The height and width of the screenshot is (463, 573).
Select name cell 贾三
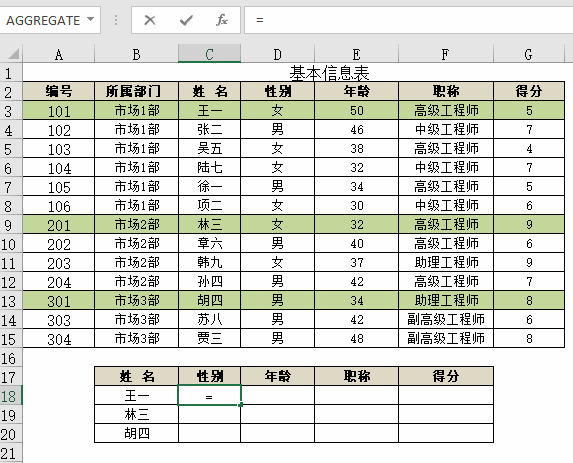click(x=209, y=338)
